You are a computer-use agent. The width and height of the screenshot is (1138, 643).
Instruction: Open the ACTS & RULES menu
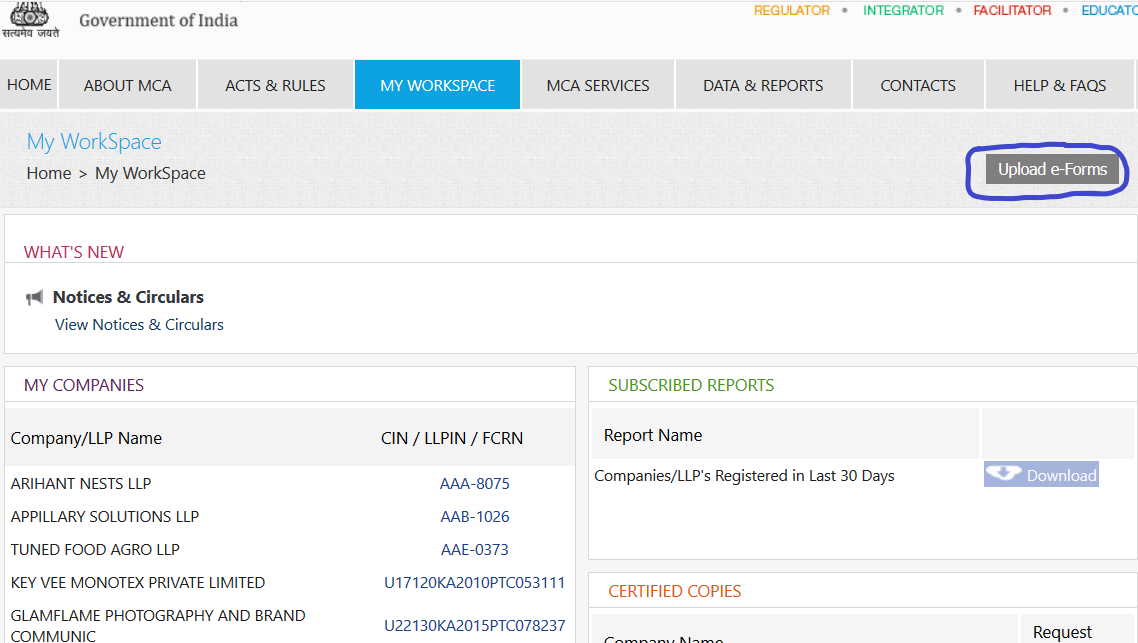point(275,85)
